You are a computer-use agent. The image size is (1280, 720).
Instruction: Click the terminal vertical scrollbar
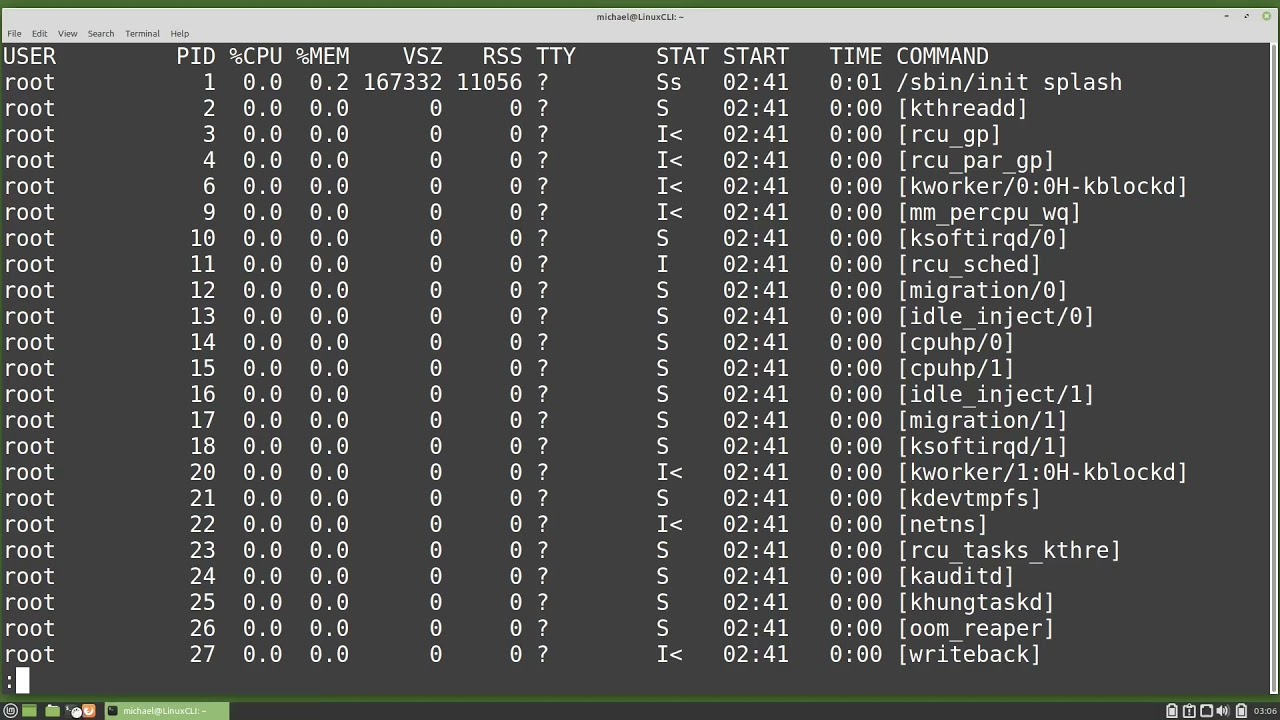(1274, 368)
